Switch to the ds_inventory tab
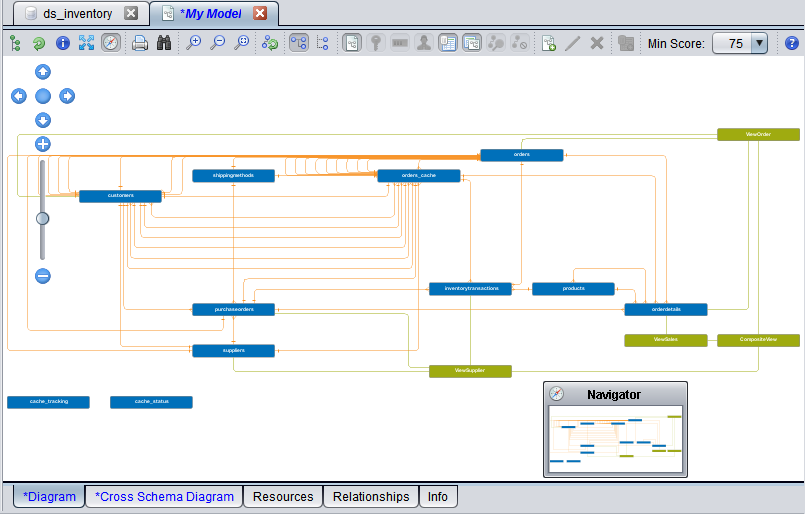The height and width of the screenshot is (514, 805). 77,14
